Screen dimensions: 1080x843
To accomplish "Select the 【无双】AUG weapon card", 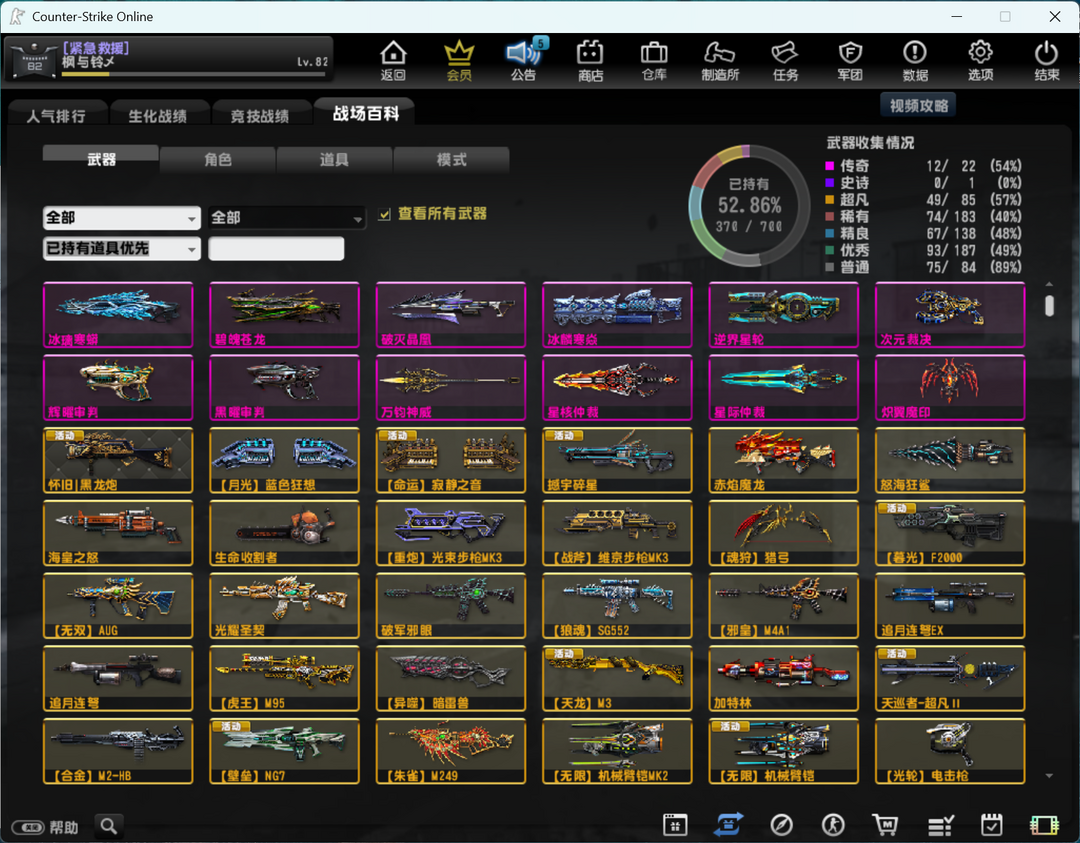I will click(118, 606).
